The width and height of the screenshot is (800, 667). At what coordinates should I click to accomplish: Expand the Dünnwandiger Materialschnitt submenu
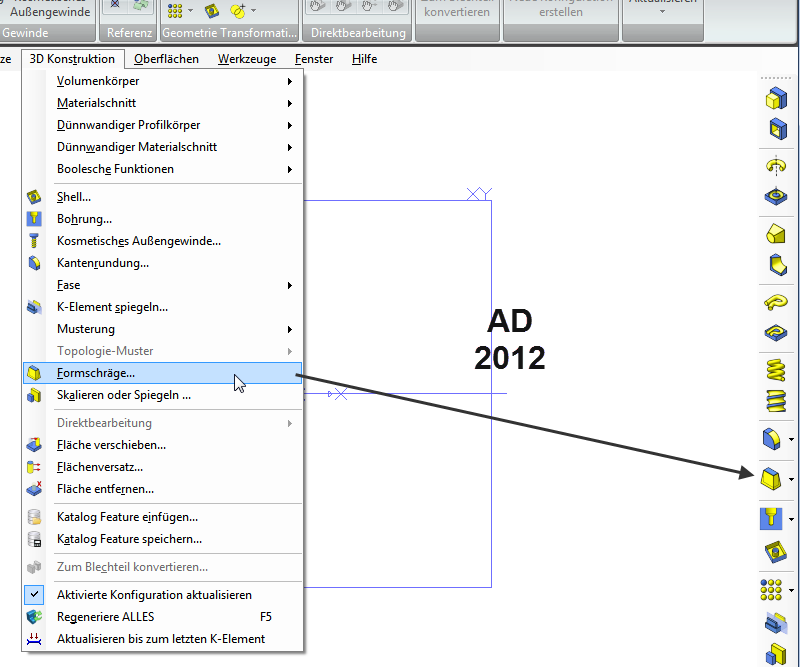[163, 147]
